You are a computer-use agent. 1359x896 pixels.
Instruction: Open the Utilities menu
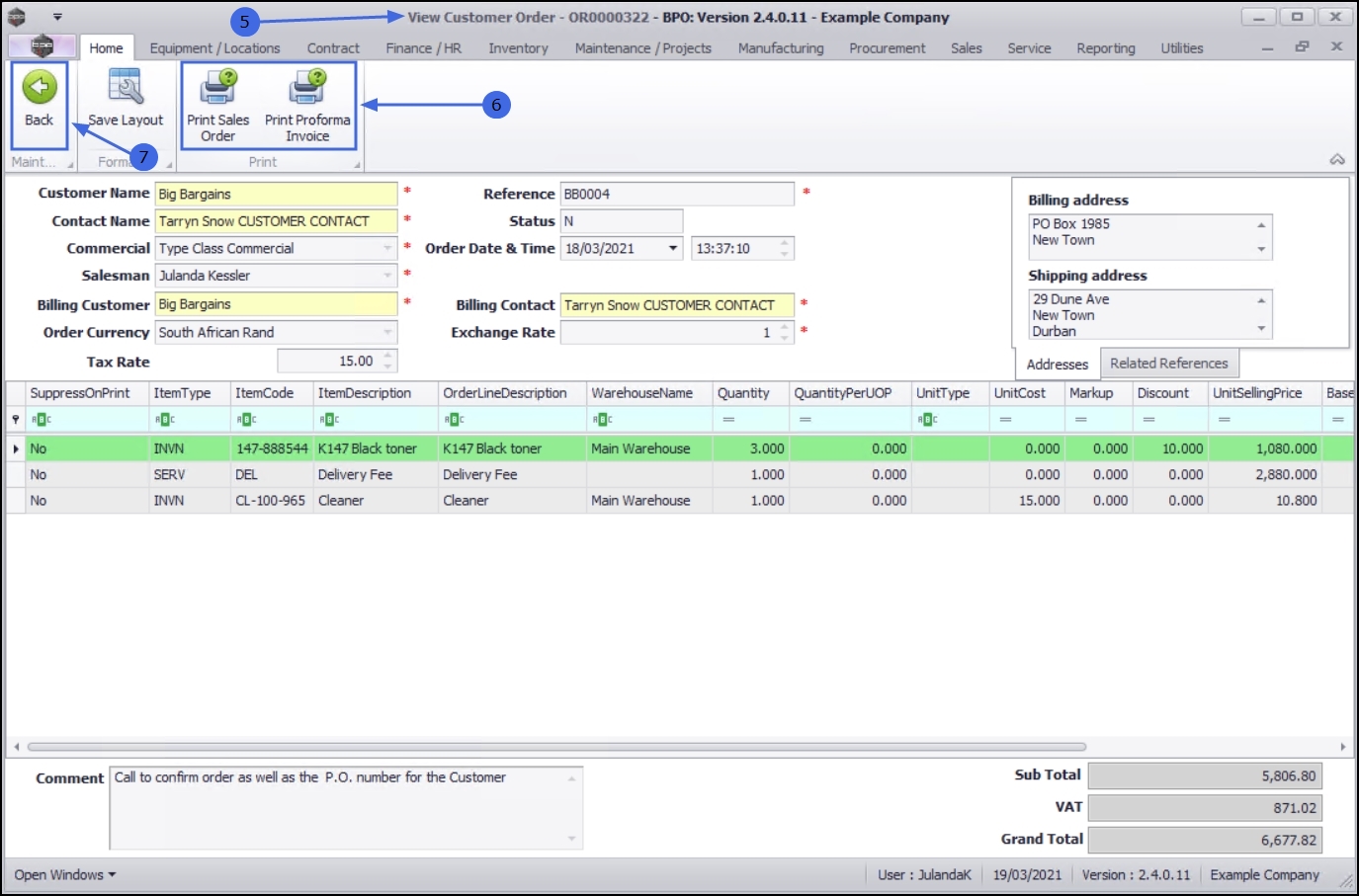(1182, 48)
